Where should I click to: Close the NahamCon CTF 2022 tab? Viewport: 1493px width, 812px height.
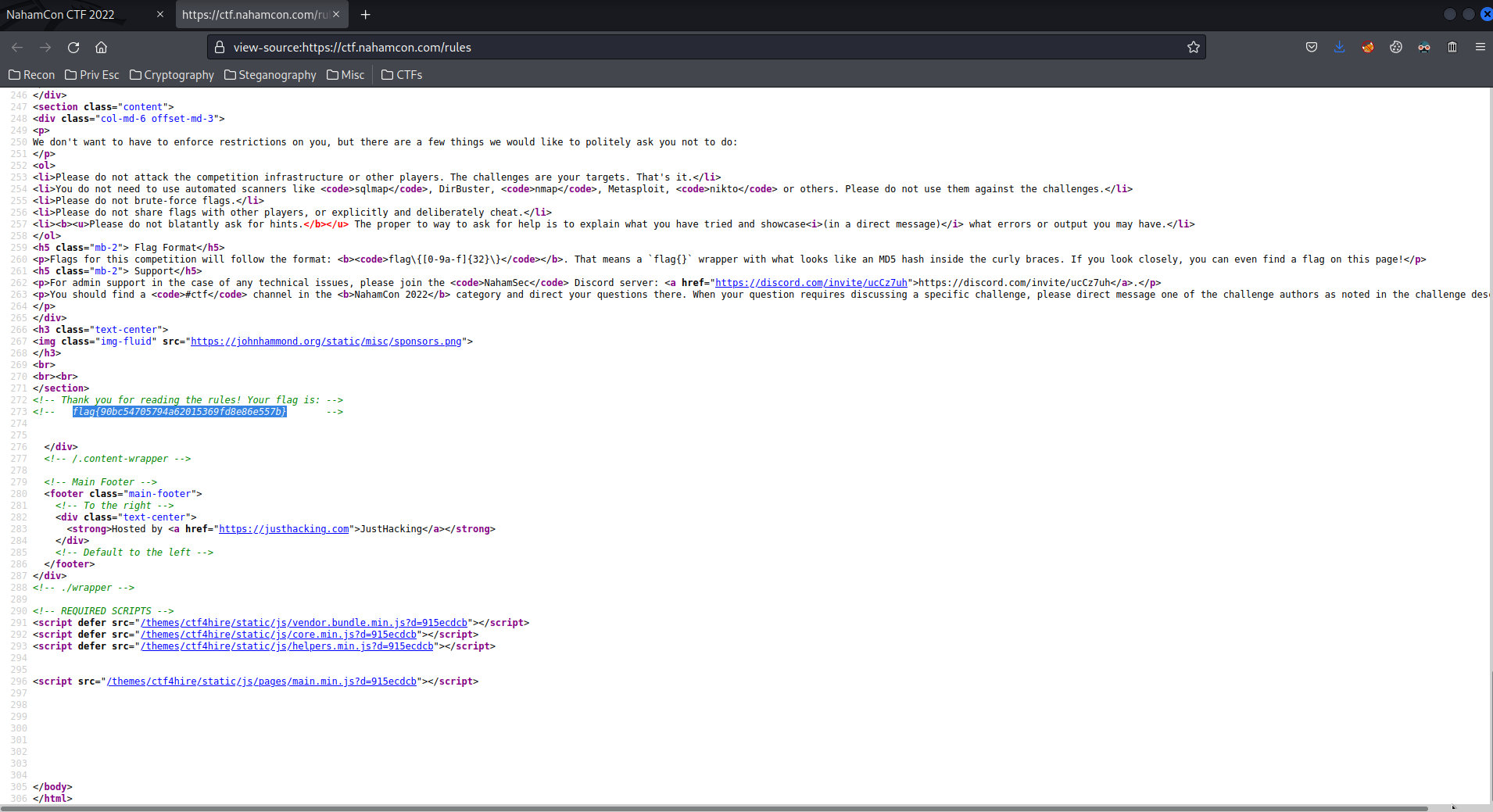click(x=160, y=14)
